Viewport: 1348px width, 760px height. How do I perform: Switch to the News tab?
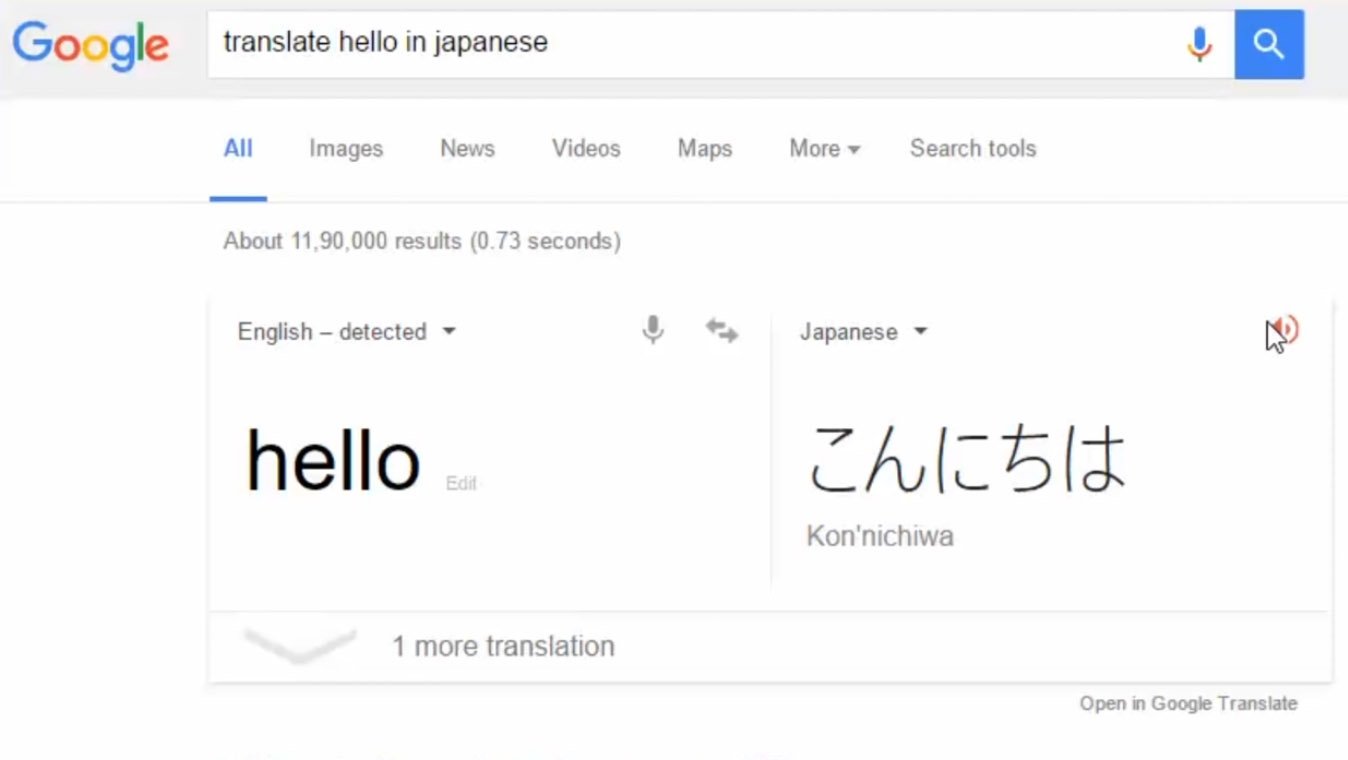(x=467, y=149)
